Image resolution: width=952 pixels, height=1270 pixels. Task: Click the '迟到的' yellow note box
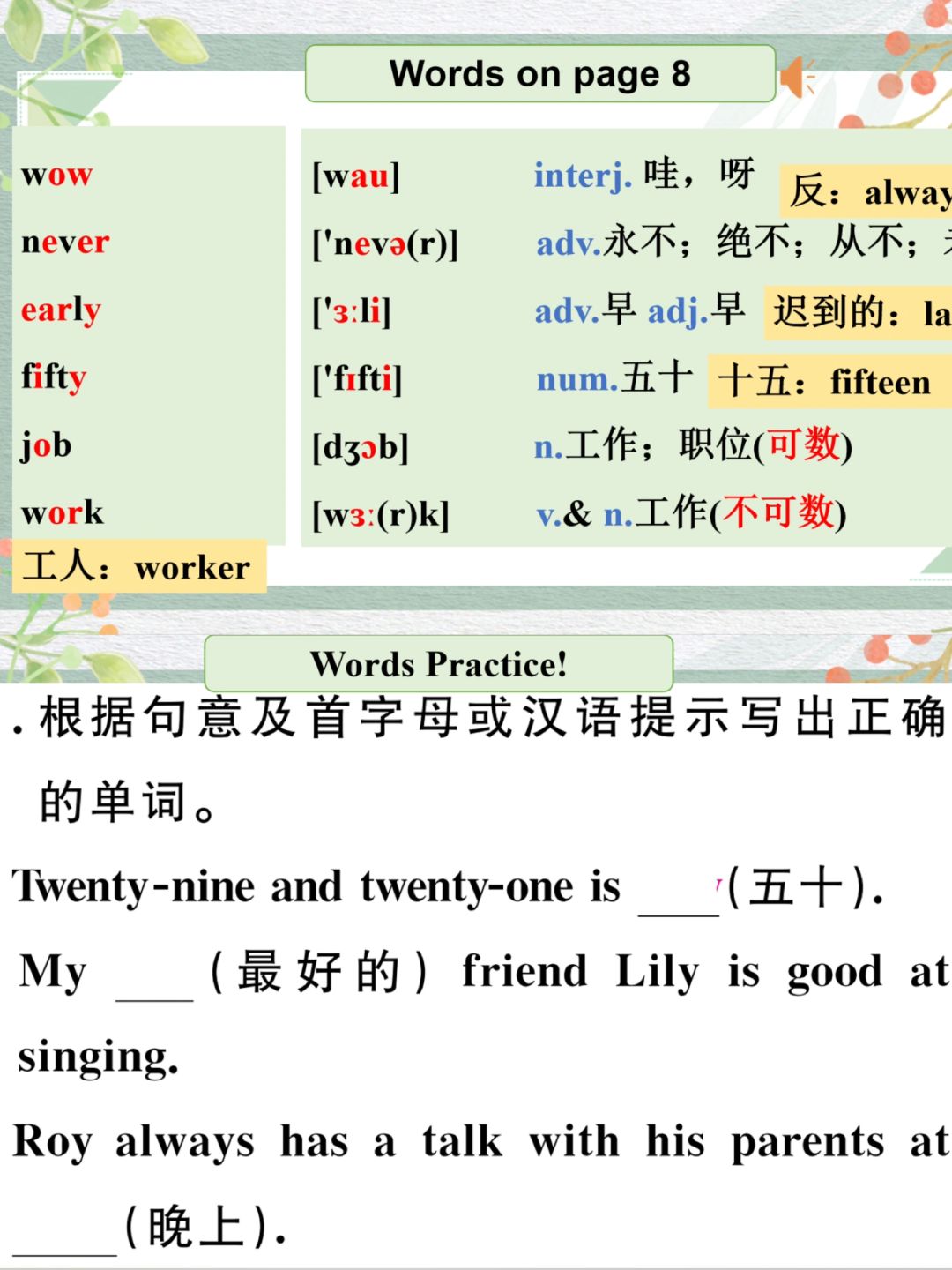[859, 312]
